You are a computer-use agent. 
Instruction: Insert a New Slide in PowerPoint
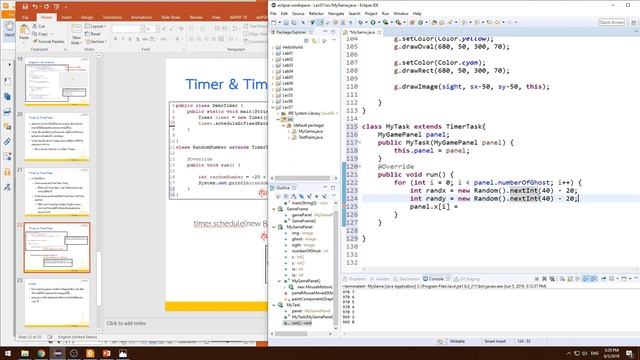(76, 34)
